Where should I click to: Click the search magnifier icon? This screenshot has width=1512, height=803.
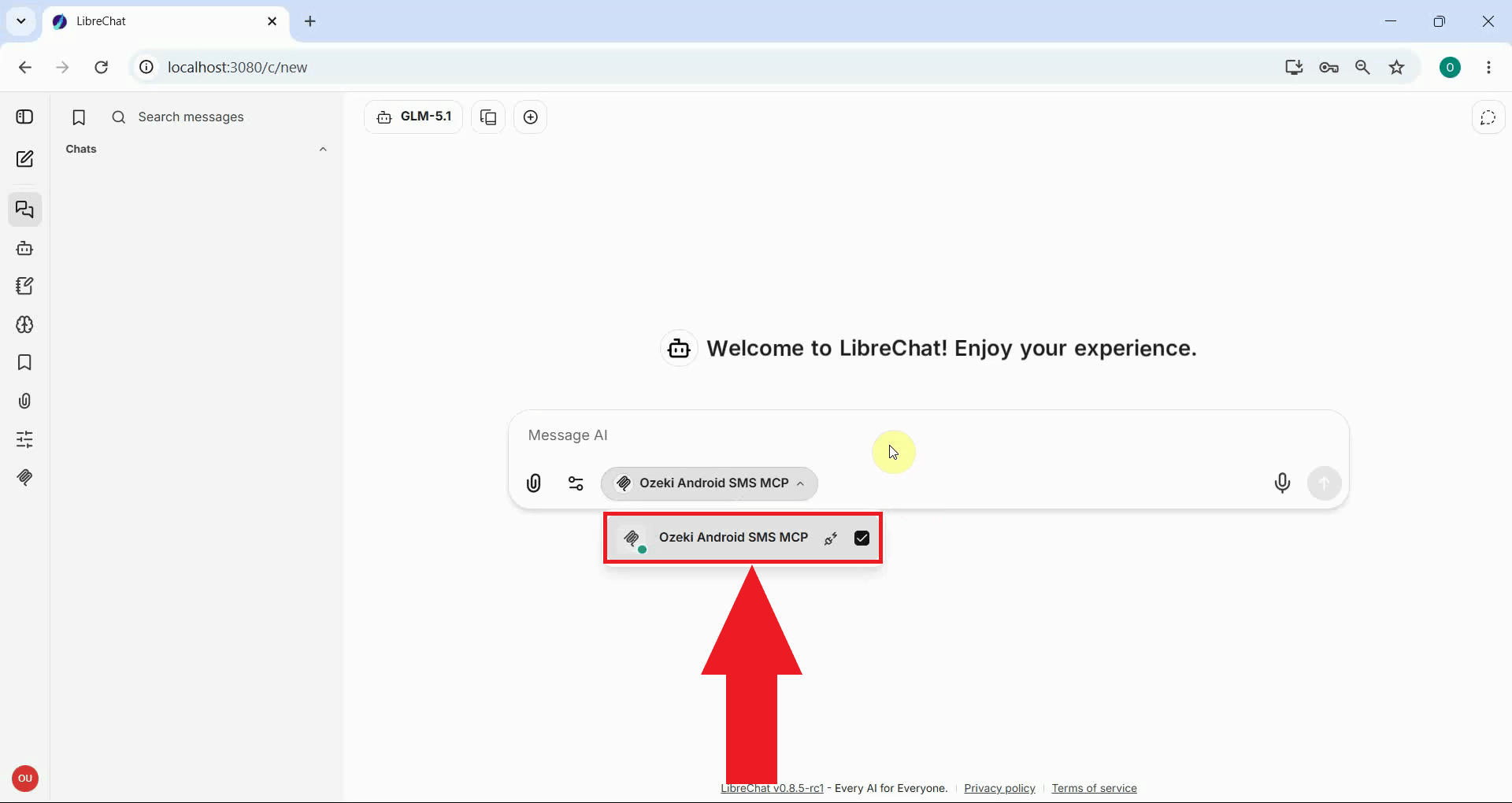[x=119, y=117]
